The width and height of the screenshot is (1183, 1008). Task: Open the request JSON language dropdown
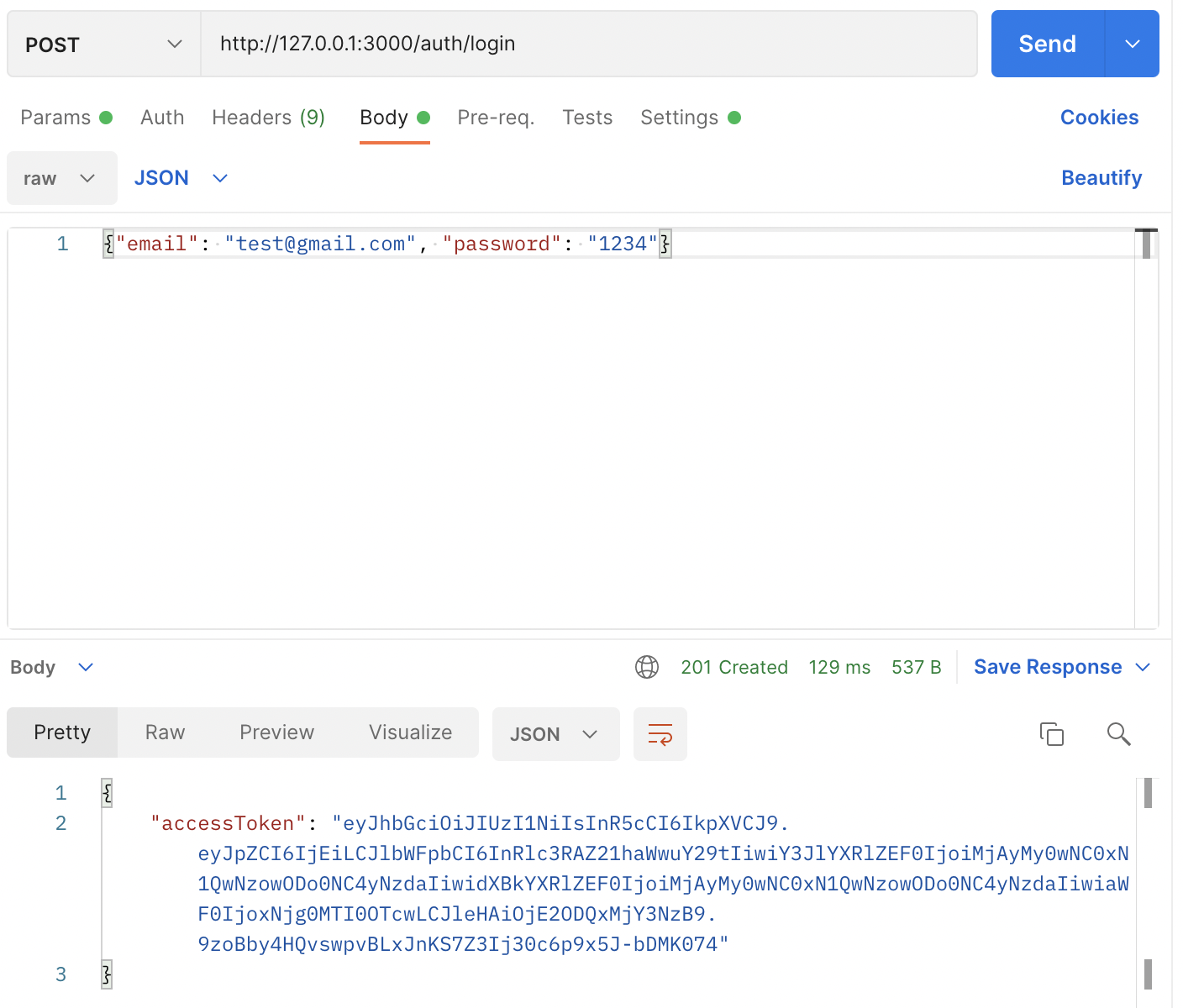click(181, 178)
